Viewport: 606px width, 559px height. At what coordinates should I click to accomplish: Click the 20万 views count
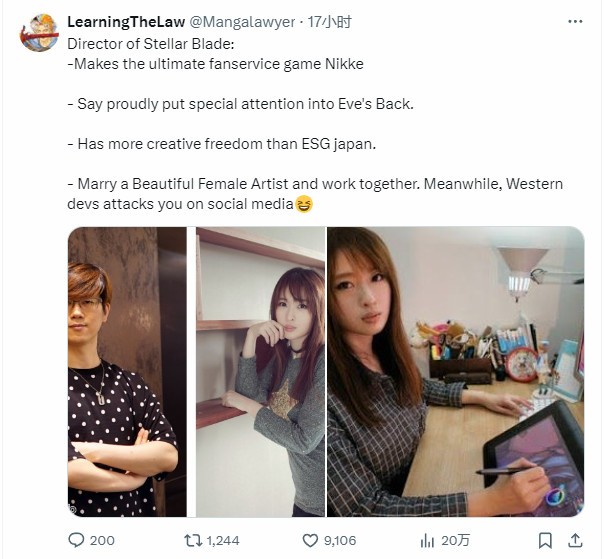pos(455,540)
